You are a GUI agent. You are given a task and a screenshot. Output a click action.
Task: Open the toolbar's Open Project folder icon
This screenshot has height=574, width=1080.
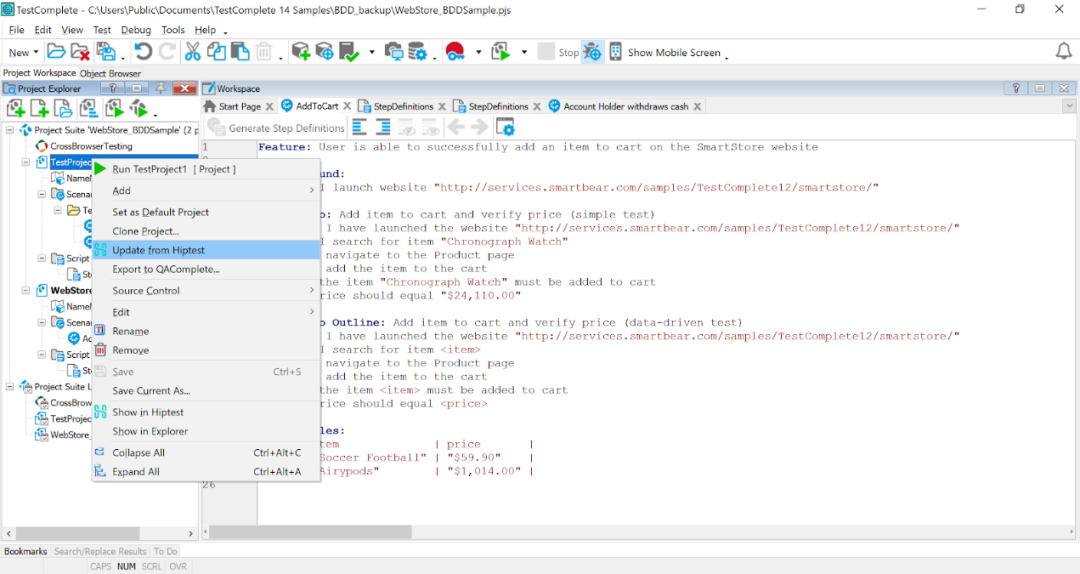tap(56, 52)
